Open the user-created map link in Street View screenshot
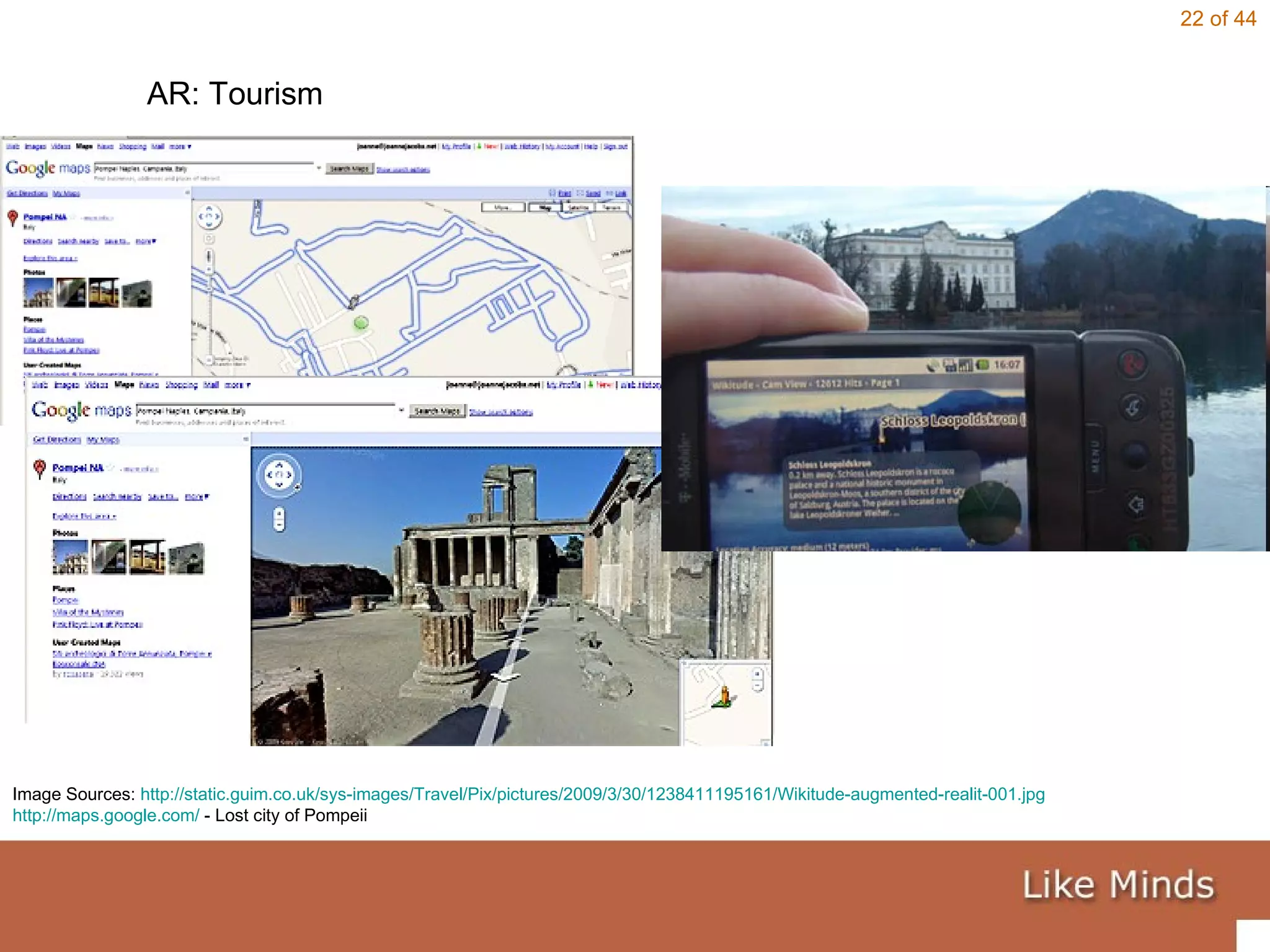This screenshot has height=952, width=1270. [x=132, y=658]
